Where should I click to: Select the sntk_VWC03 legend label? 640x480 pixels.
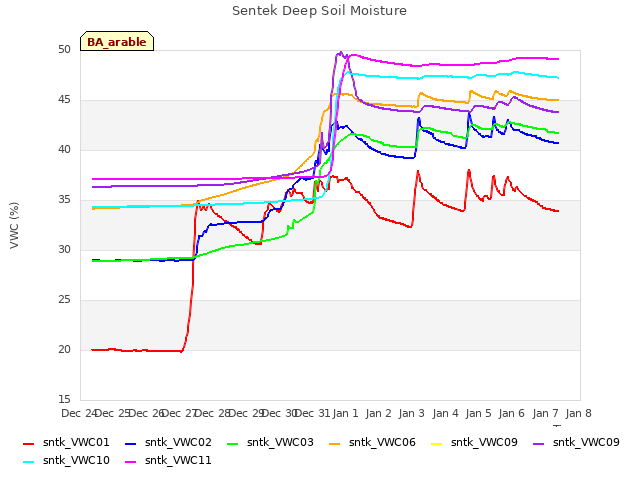280,442
